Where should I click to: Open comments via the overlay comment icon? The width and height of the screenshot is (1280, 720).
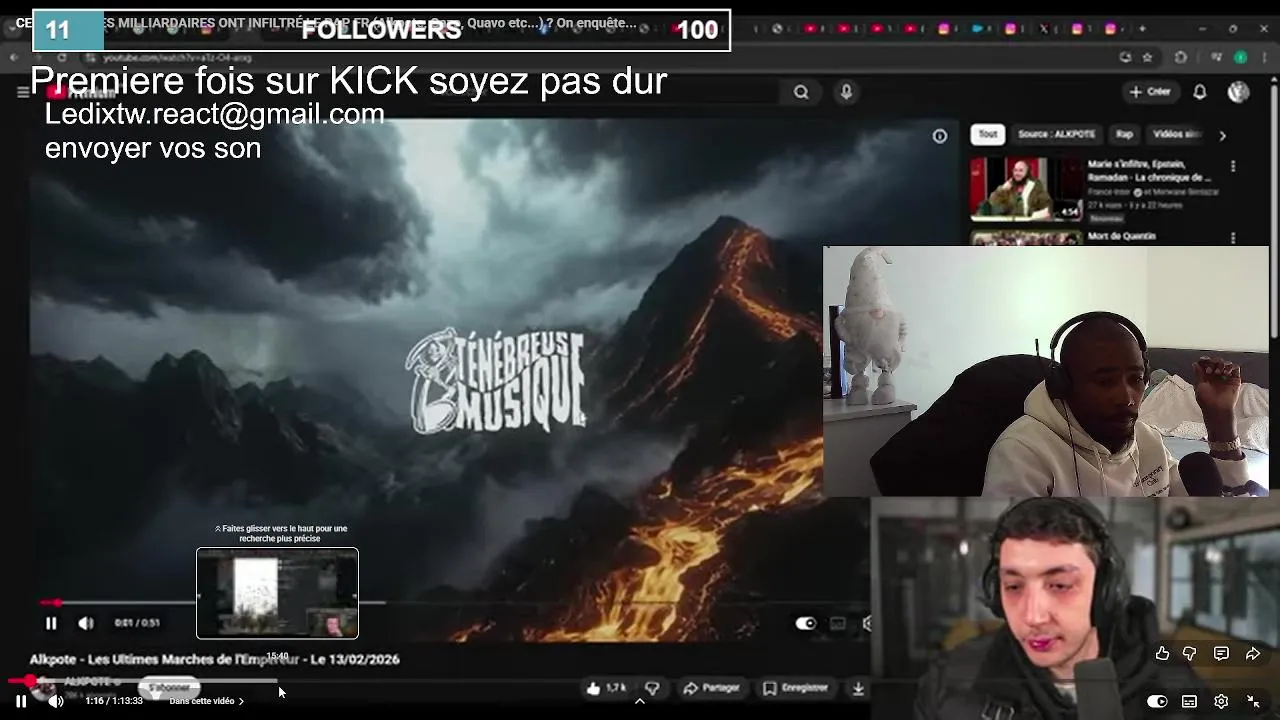1221,653
